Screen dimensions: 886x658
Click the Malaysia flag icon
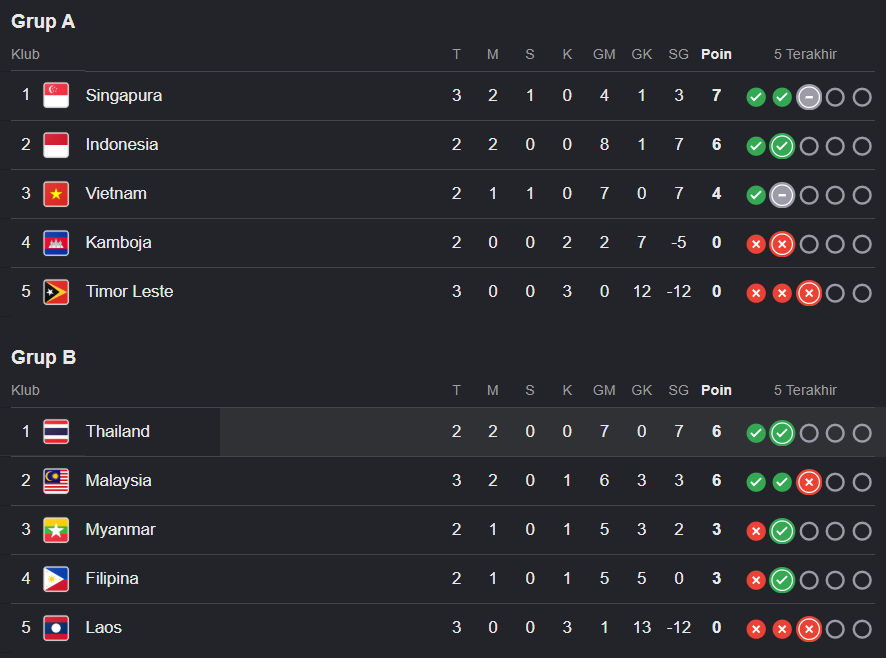[x=56, y=481]
